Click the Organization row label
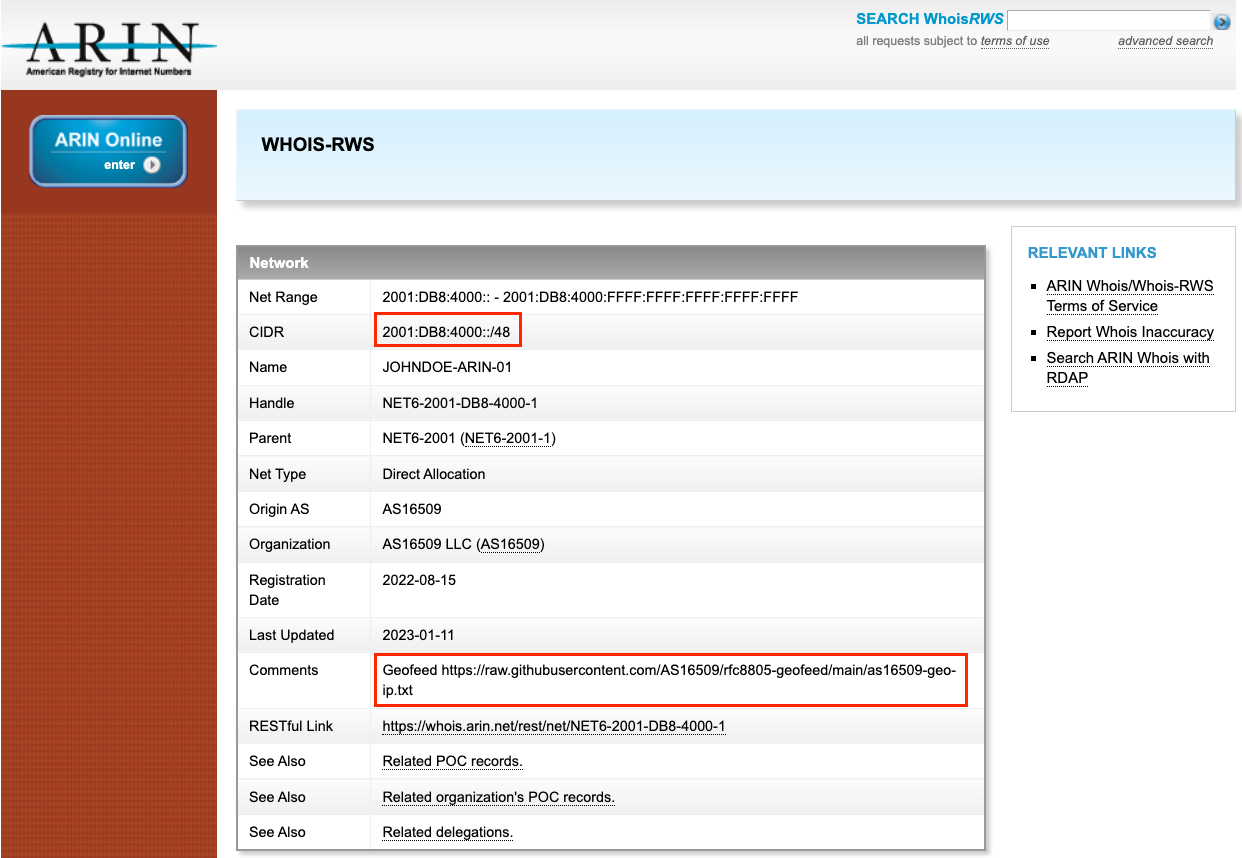Image resolution: width=1242 pixels, height=858 pixels. point(290,544)
